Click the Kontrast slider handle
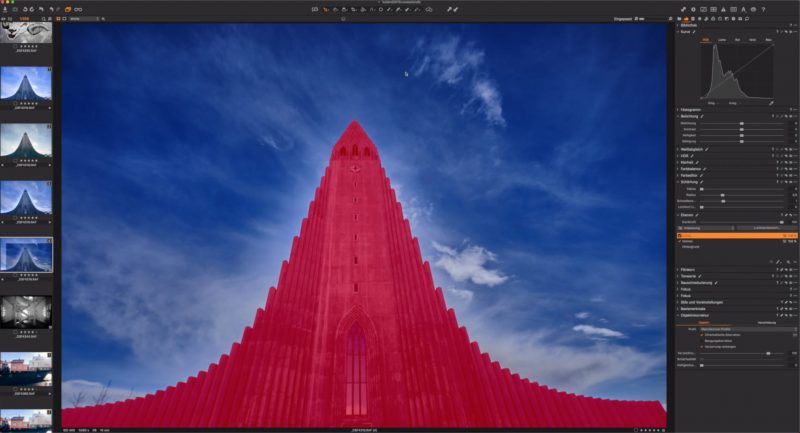This screenshot has width=800, height=433. point(741,130)
